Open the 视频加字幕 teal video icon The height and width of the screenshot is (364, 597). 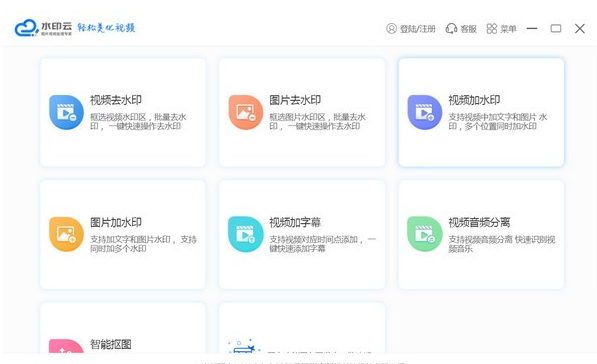pyautogui.click(x=246, y=234)
